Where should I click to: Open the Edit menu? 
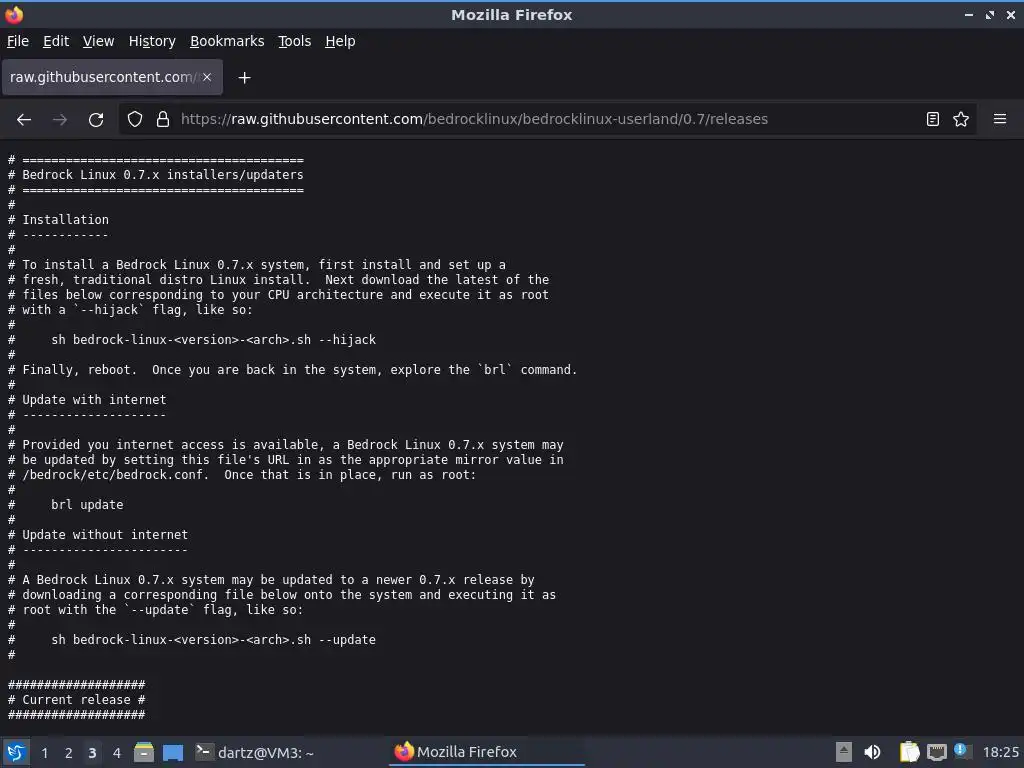[x=56, y=41]
